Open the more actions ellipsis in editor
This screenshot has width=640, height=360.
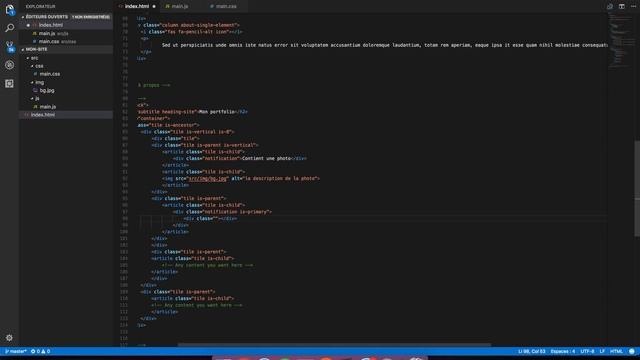pos(633,6)
